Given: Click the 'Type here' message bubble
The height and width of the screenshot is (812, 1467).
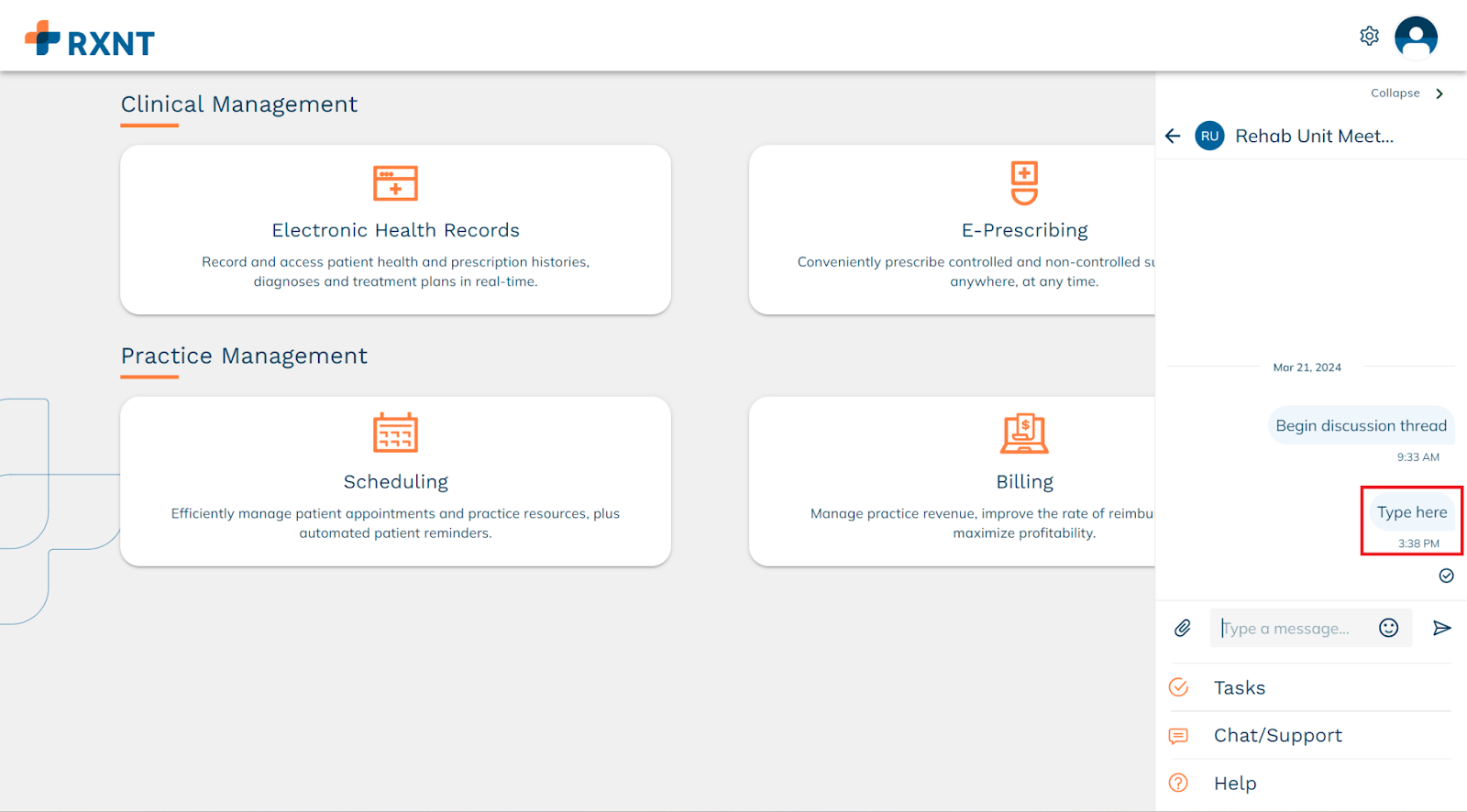Looking at the screenshot, I should click(1411, 512).
